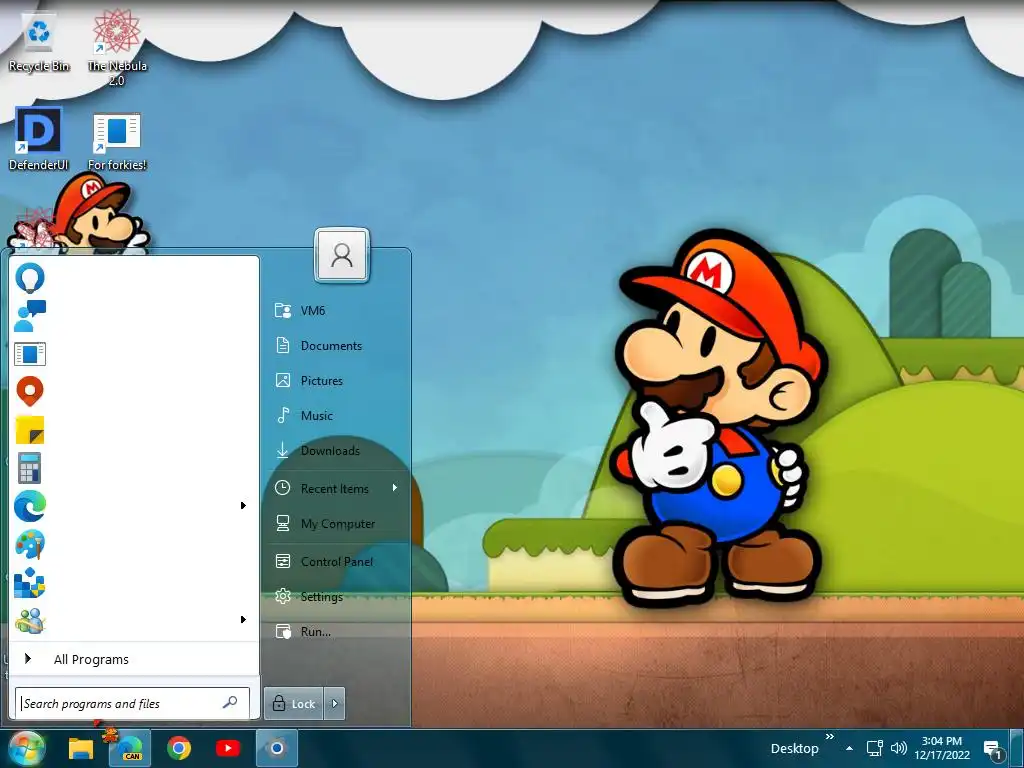Open Settings from the Start menu

(337, 596)
